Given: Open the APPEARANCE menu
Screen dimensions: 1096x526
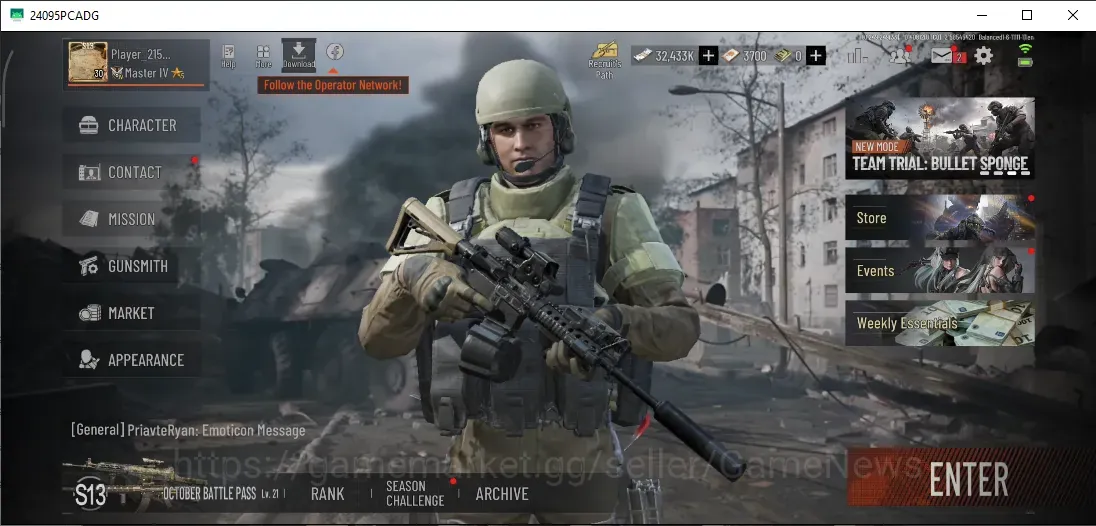Looking at the screenshot, I should click(x=132, y=360).
